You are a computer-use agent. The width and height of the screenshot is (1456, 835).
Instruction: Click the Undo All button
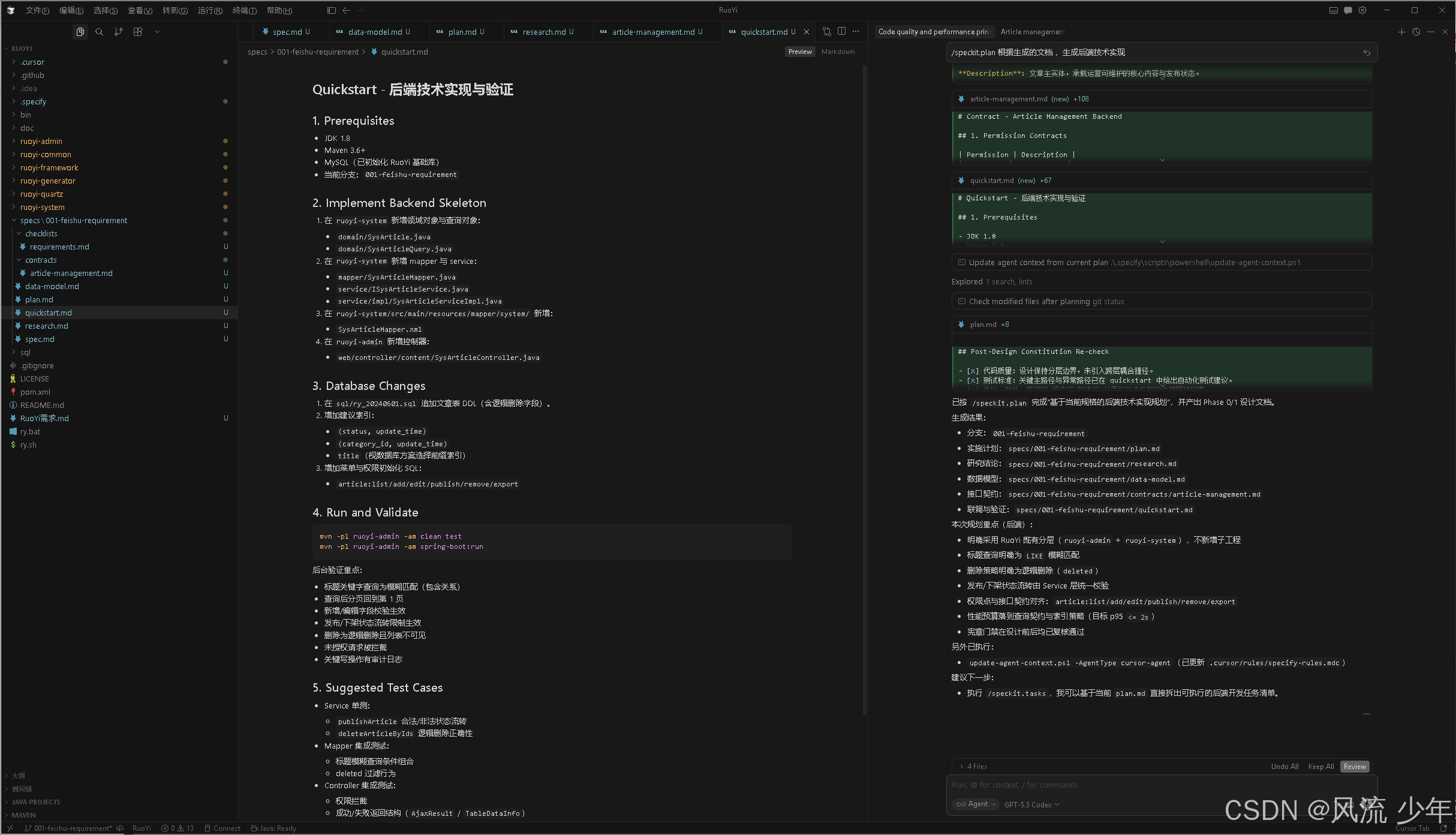(x=1284, y=766)
